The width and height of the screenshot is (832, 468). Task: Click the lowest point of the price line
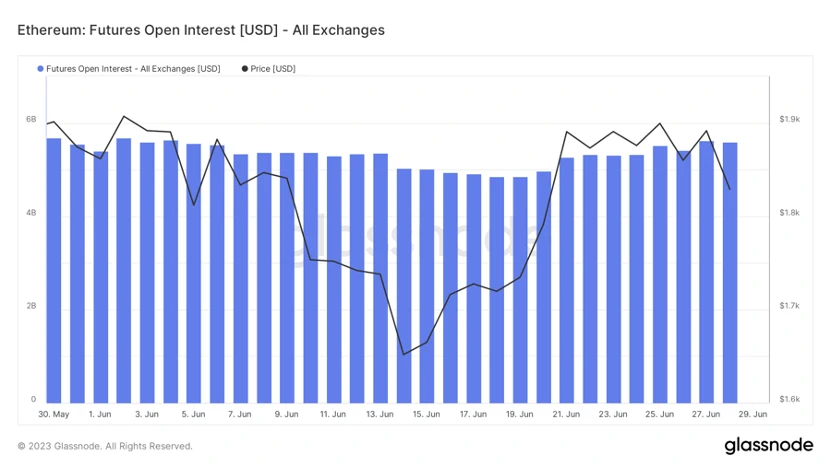(404, 354)
